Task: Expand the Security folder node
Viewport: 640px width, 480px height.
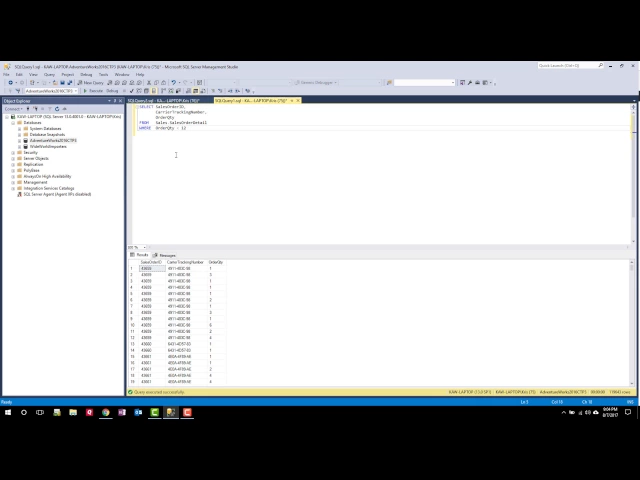Action: (x=13, y=153)
